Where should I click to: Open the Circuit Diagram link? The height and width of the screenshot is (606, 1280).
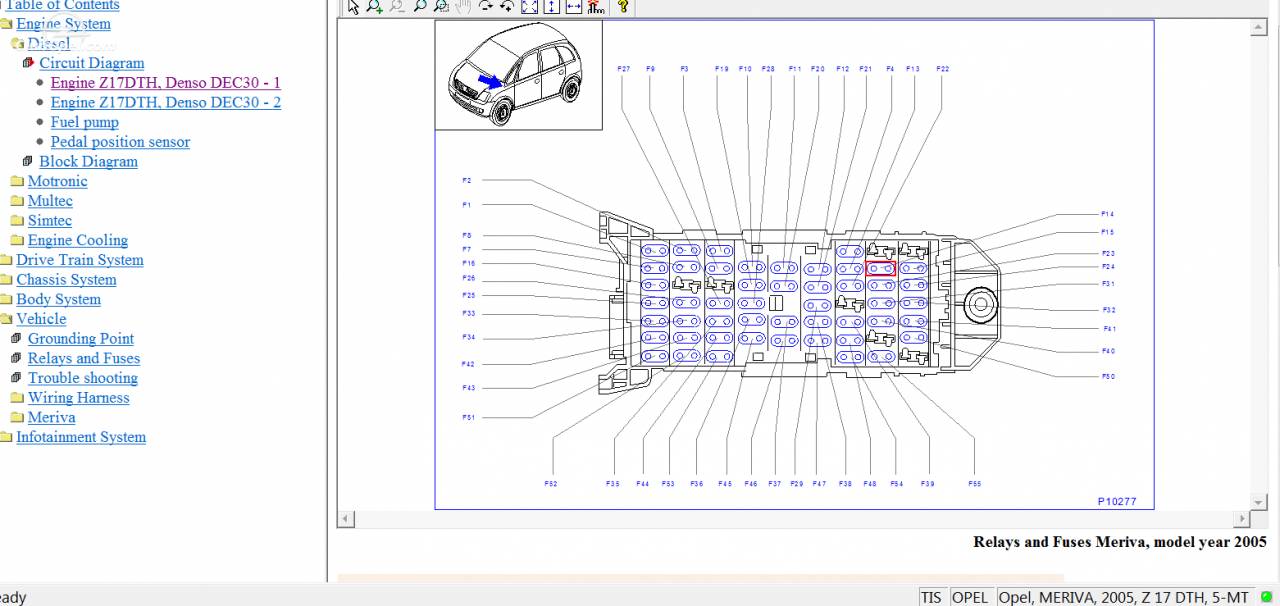[x=92, y=63]
